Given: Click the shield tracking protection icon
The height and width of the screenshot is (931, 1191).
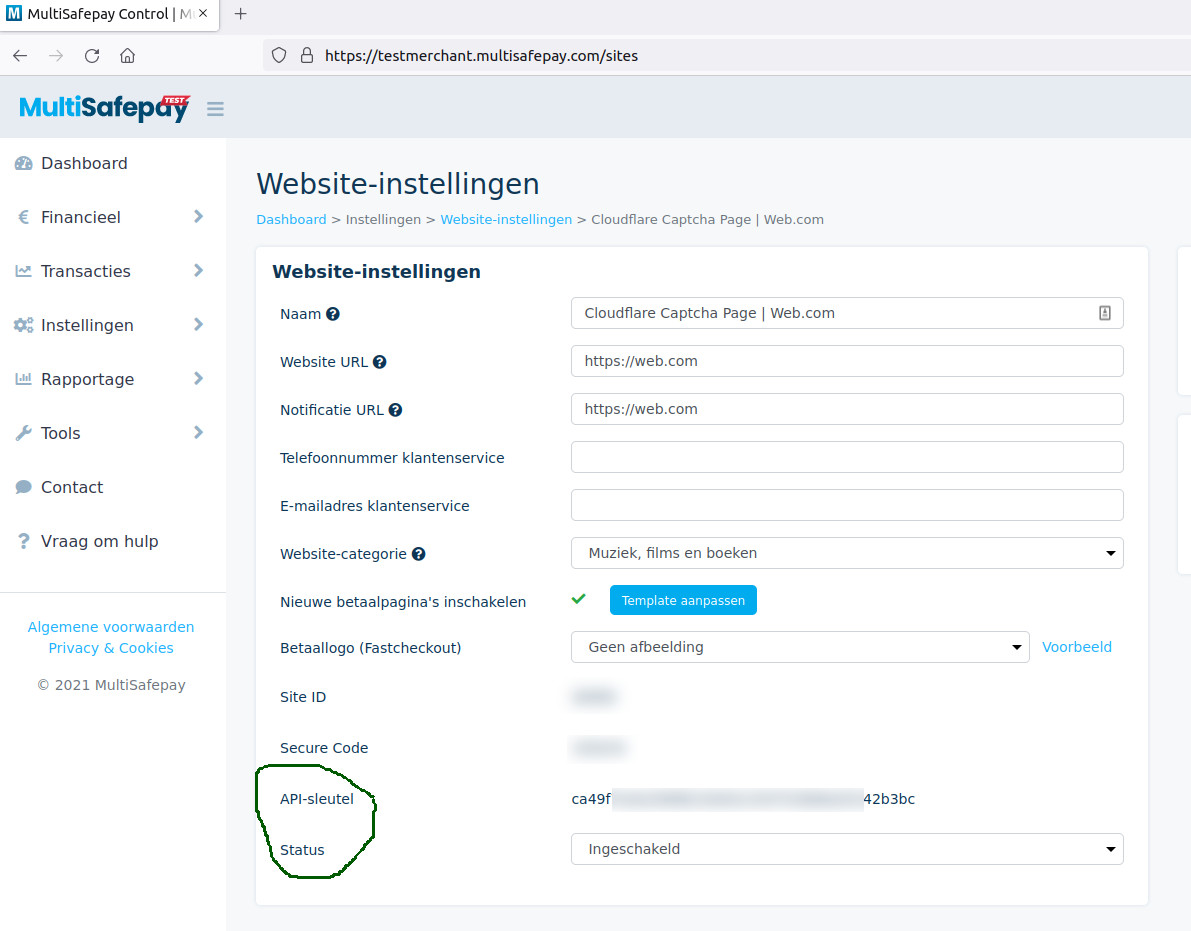Looking at the screenshot, I should coord(279,55).
